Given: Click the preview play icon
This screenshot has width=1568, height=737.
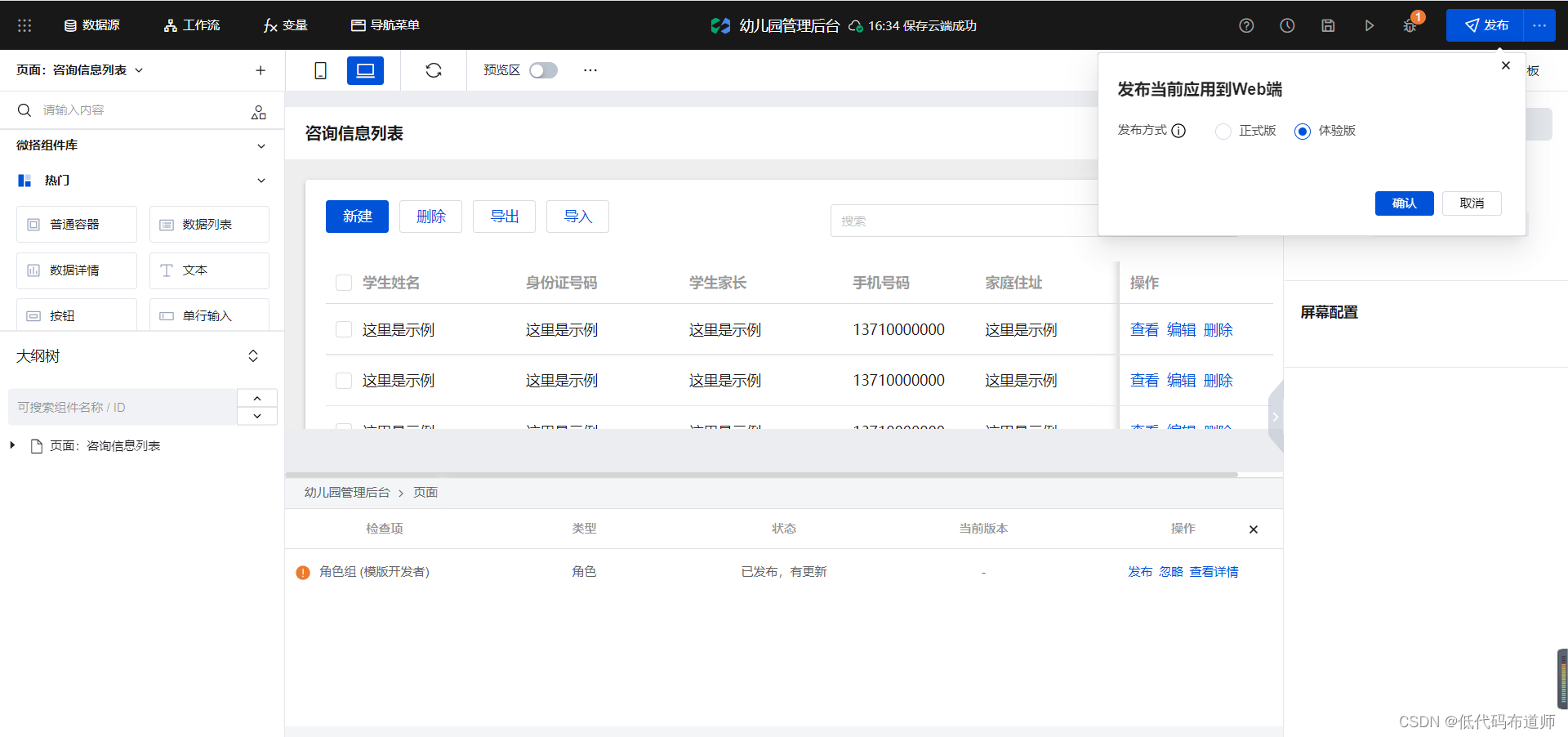Looking at the screenshot, I should coord(1370,25).
